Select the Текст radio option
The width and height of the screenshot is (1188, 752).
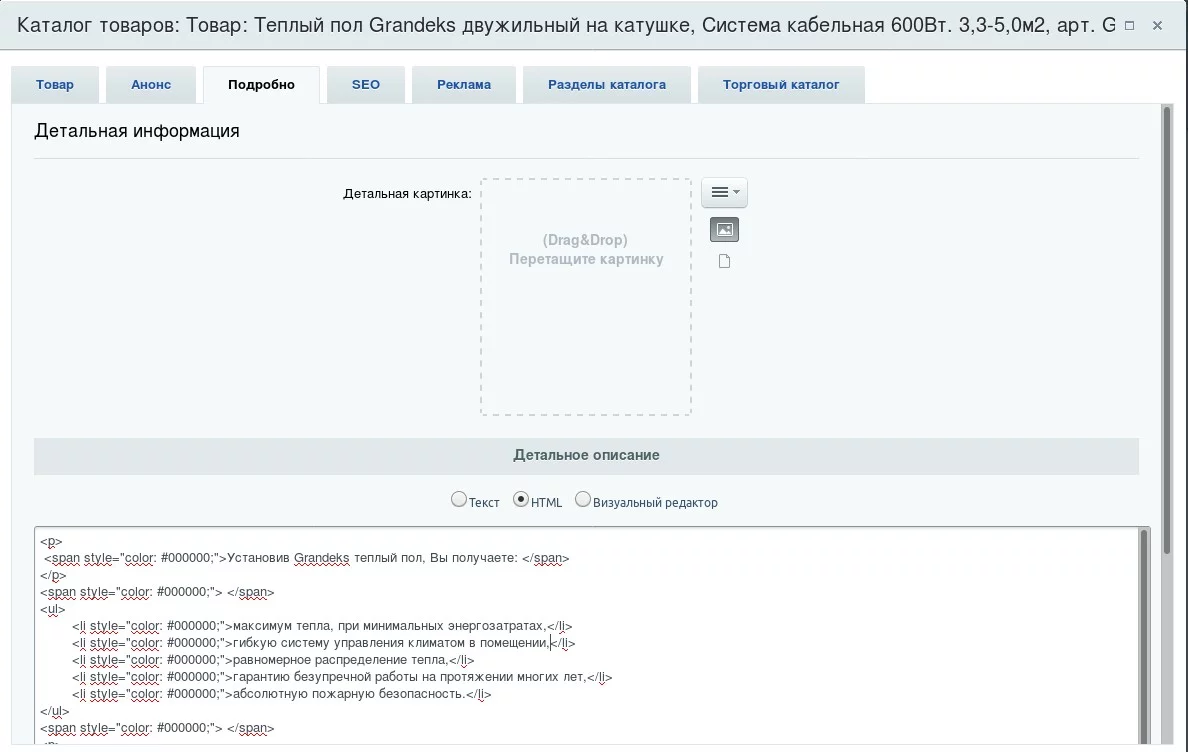(459, 499)
